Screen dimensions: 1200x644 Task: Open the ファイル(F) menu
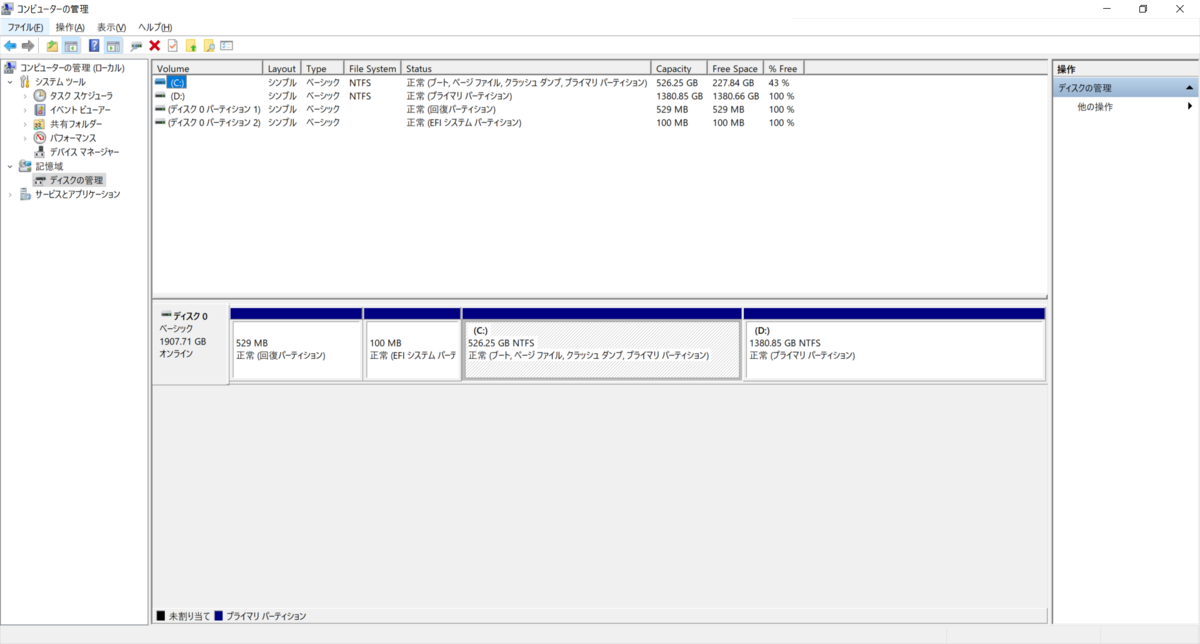coord(26,27)
